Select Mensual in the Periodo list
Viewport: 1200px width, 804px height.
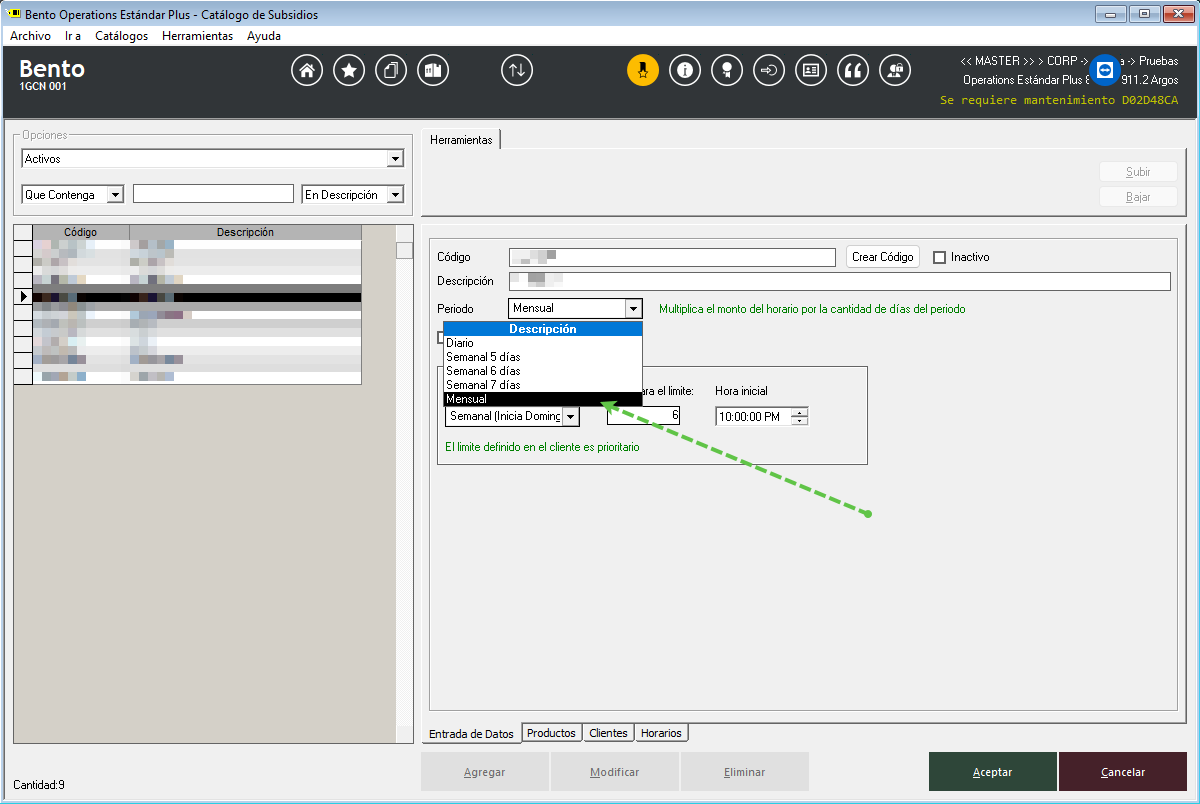[542, 399]
